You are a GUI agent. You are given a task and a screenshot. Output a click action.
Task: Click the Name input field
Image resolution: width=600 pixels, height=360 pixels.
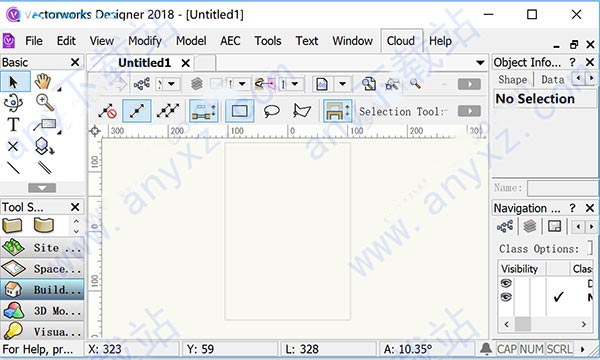point(562,188)
